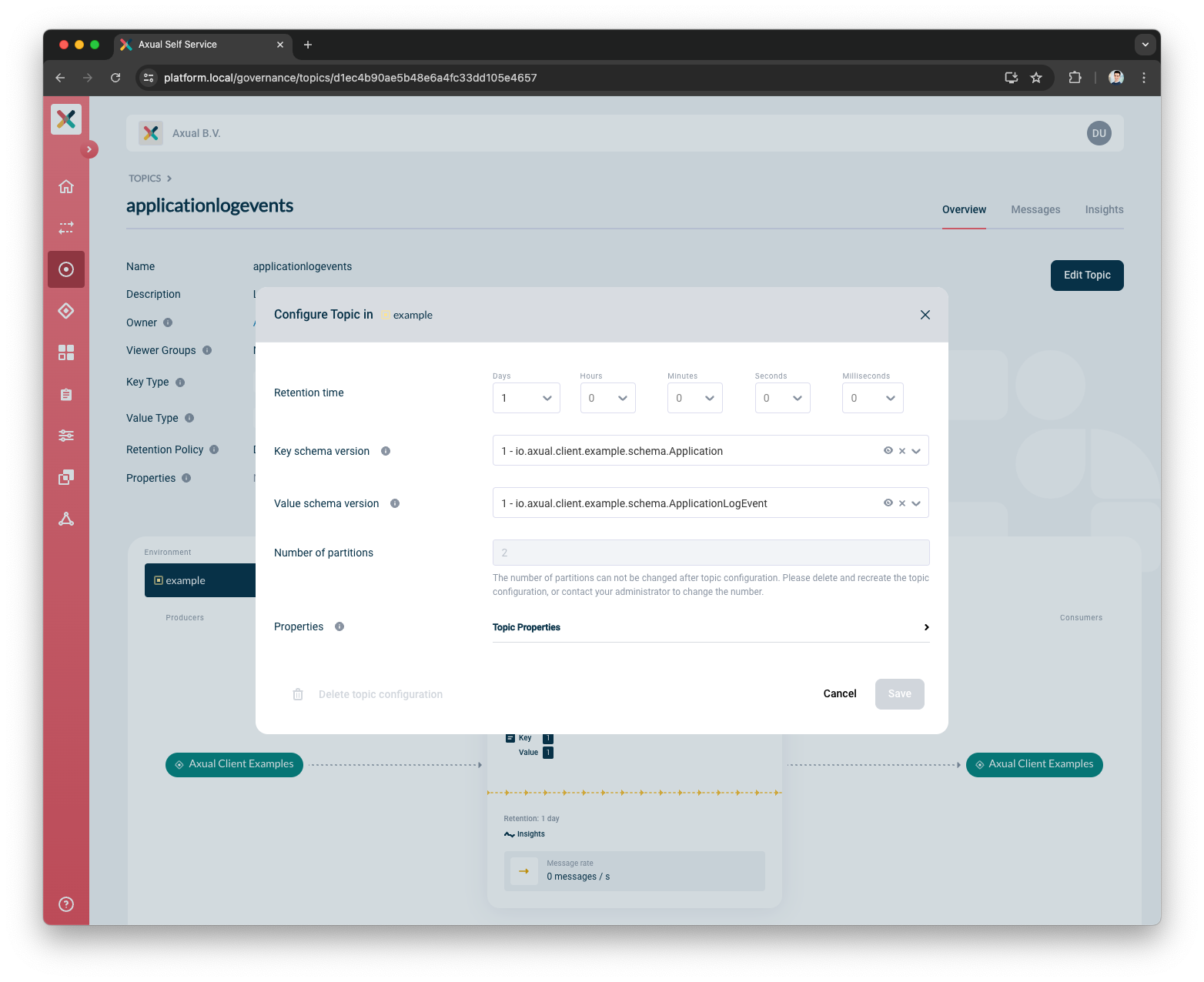The width and height of the screenshot is (1204, 982).
Task: Open the Milliseconds retention dropdown
Action: tap(873, 398)
